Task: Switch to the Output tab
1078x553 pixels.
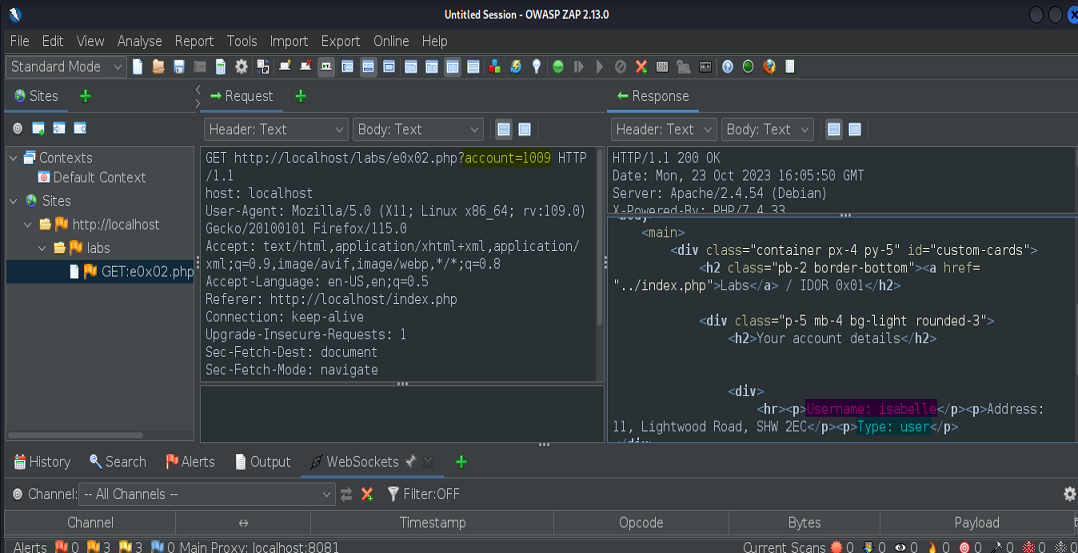Action: pos(263,462)
